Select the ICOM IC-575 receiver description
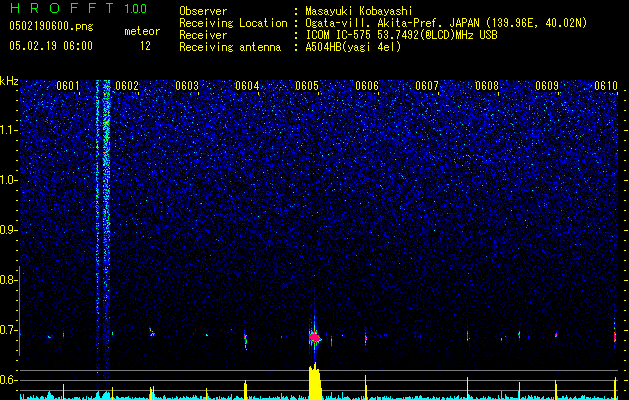Viewport: 629px width, 400px height. coord(401,35)
